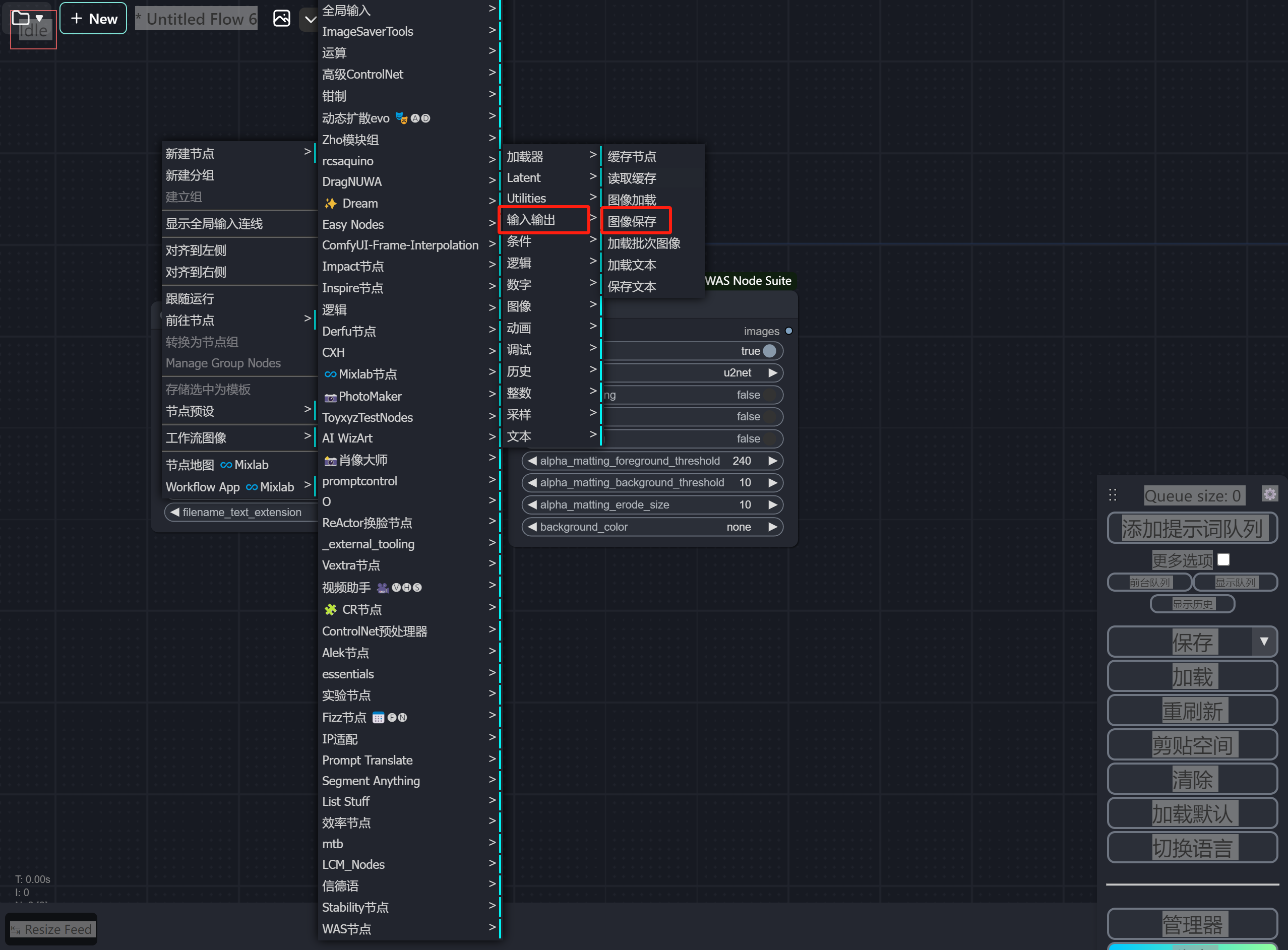Screen dimensions: 1288x950
Task: Open the queue settings gear icon
Action: 1269,494
